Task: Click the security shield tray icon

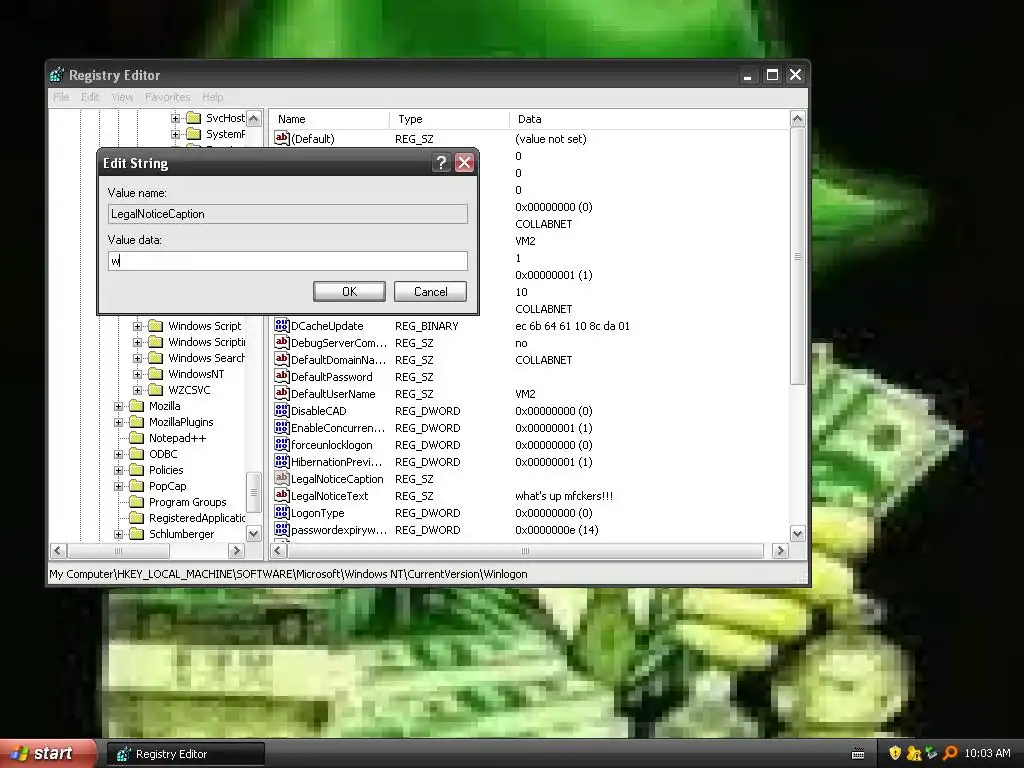Action: (x=895, y=753)
